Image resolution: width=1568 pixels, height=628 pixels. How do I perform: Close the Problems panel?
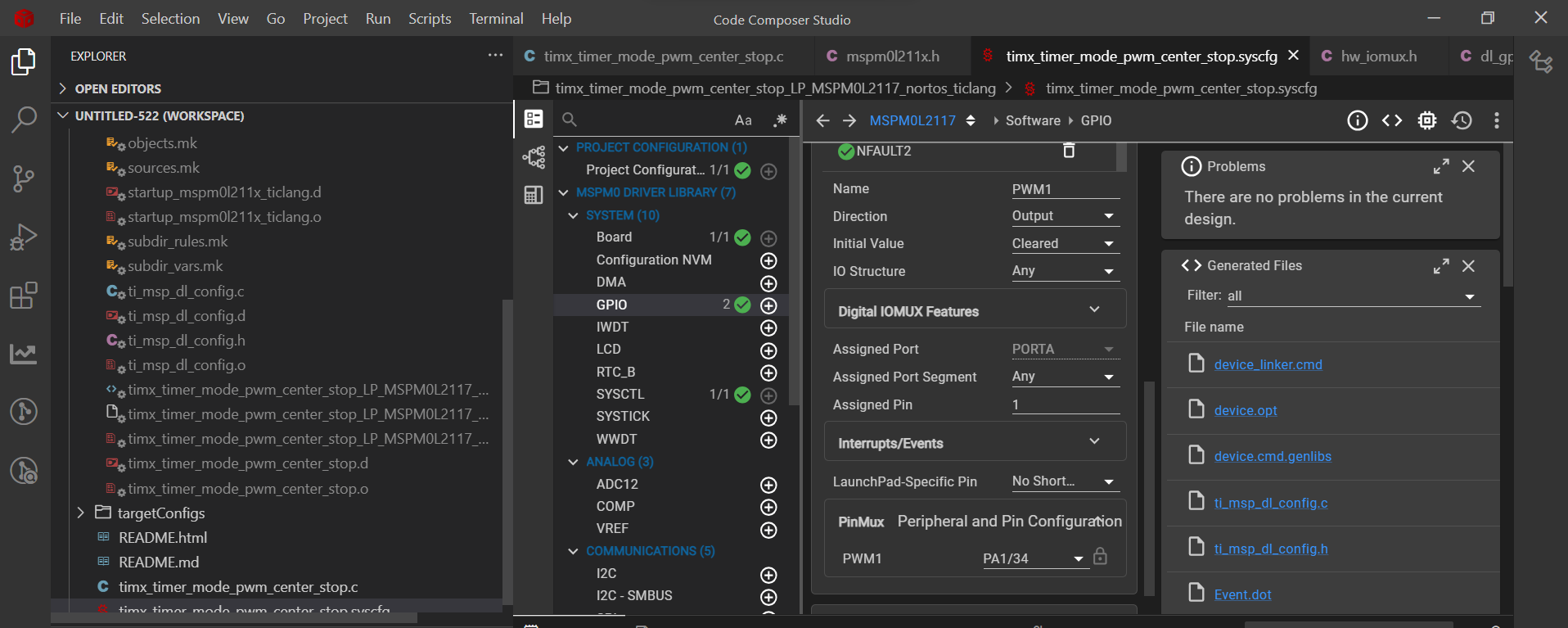[x=1469, y=166]
